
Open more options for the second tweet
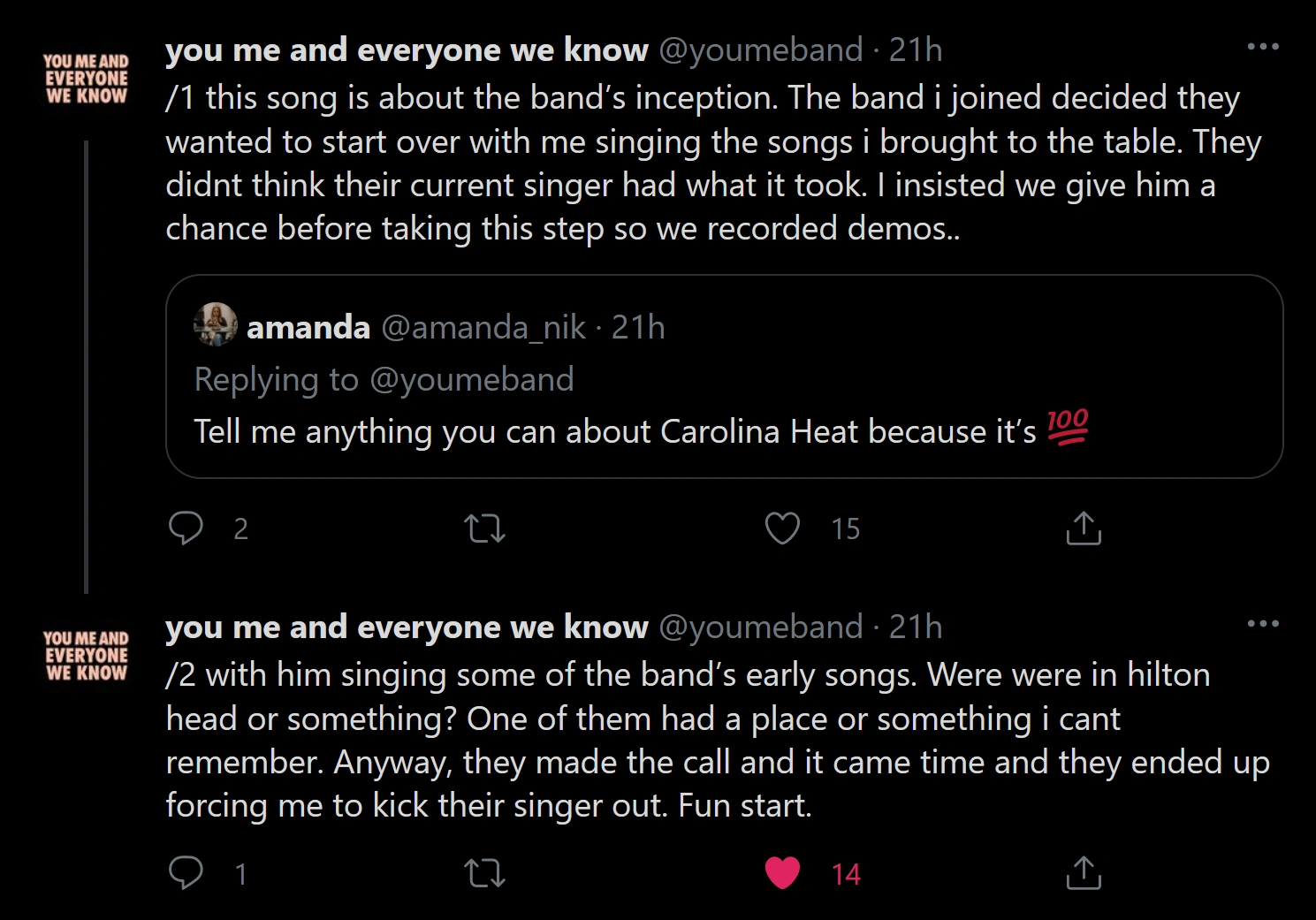[x=1263, y=624]
